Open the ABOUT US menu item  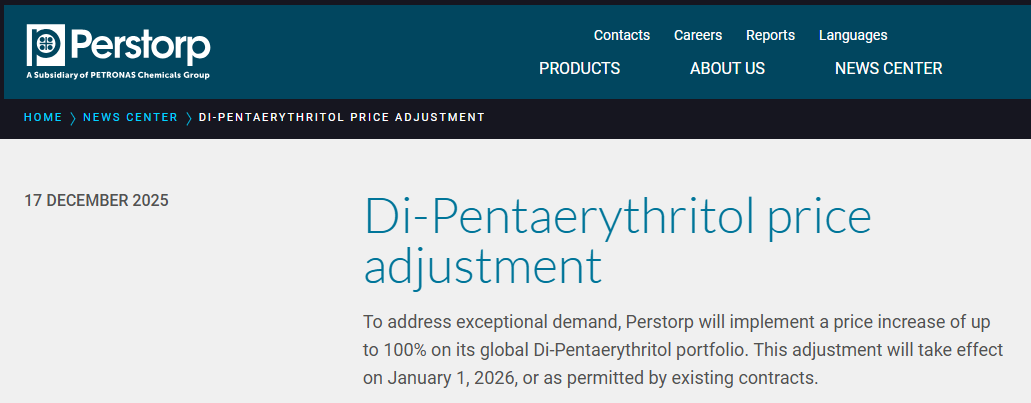coord(727,69)
